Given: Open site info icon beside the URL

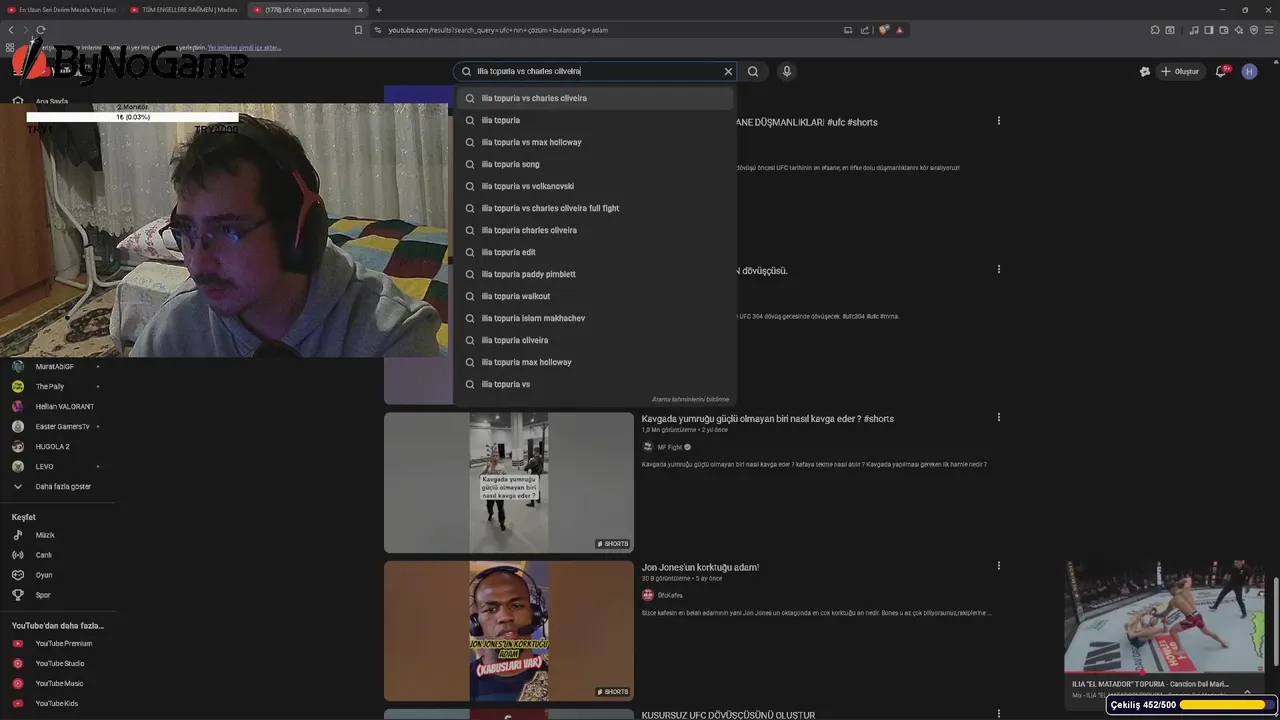Looking at the screenshot, I should (x=378, y=30).
